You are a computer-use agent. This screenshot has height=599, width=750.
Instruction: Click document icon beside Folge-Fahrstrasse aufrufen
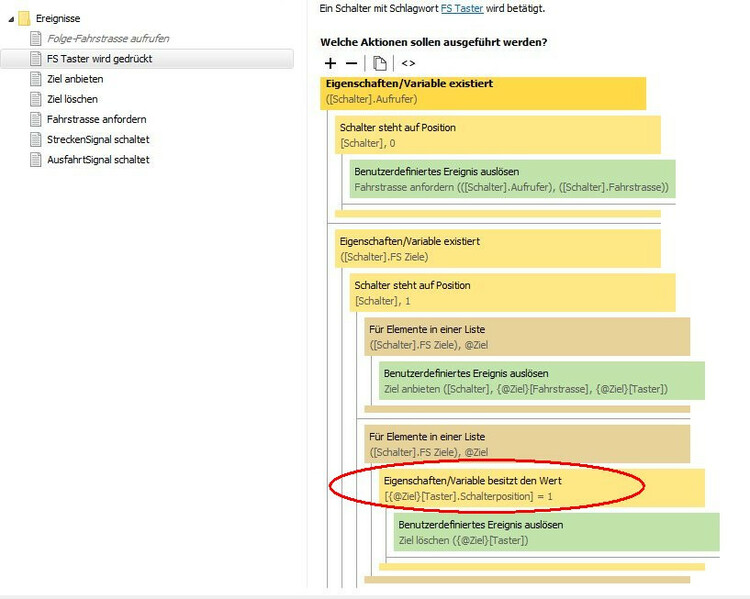click(35, 38)
